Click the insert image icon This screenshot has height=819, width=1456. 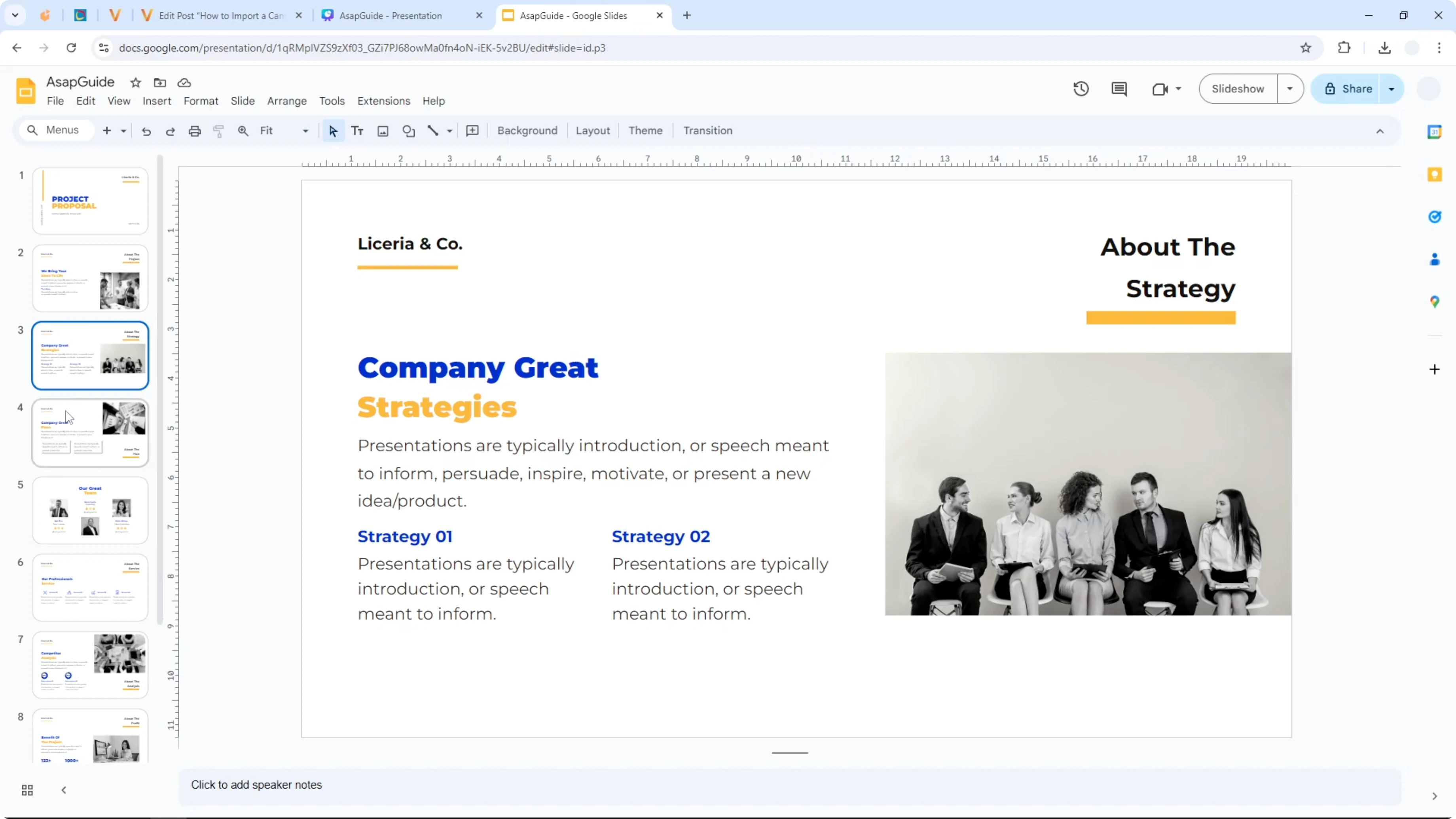pos(383,131)
